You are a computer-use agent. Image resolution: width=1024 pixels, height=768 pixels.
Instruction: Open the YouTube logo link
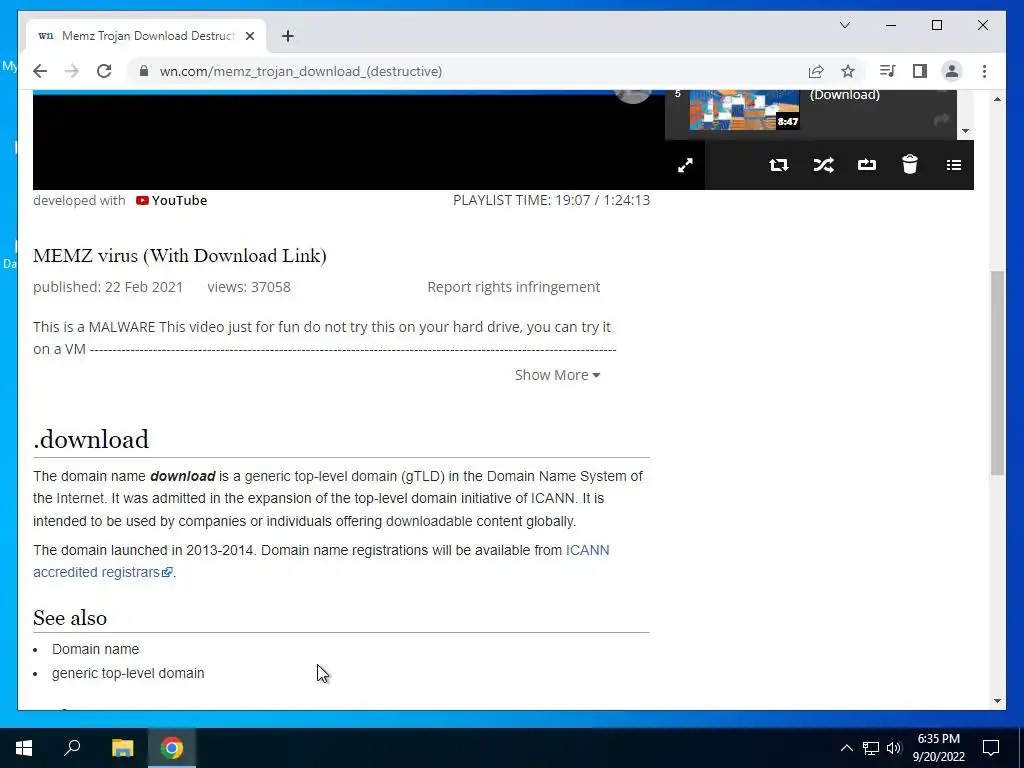[x=171, y=200]
